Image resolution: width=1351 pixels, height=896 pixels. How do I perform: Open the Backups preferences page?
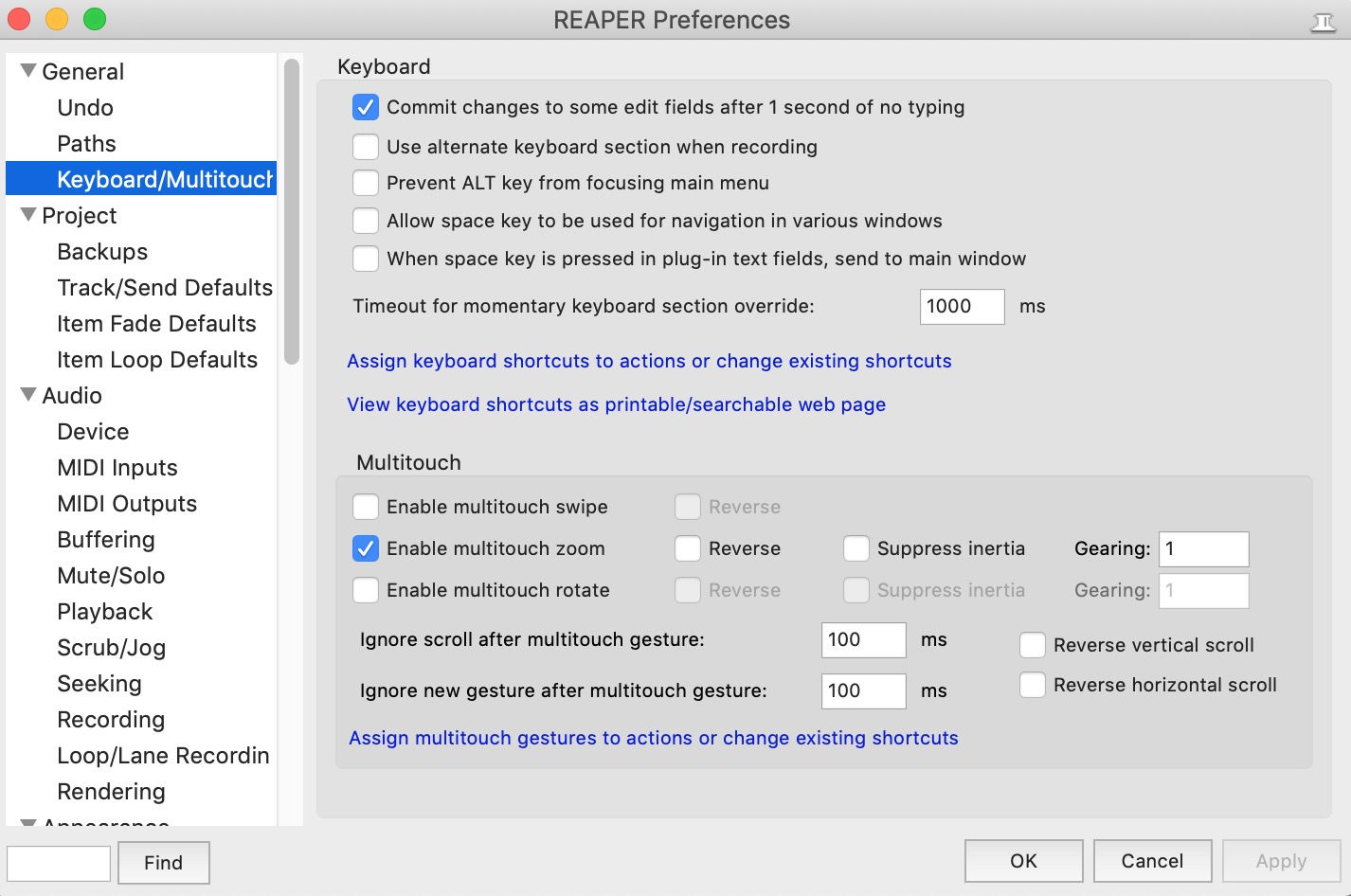click(102, 252)
